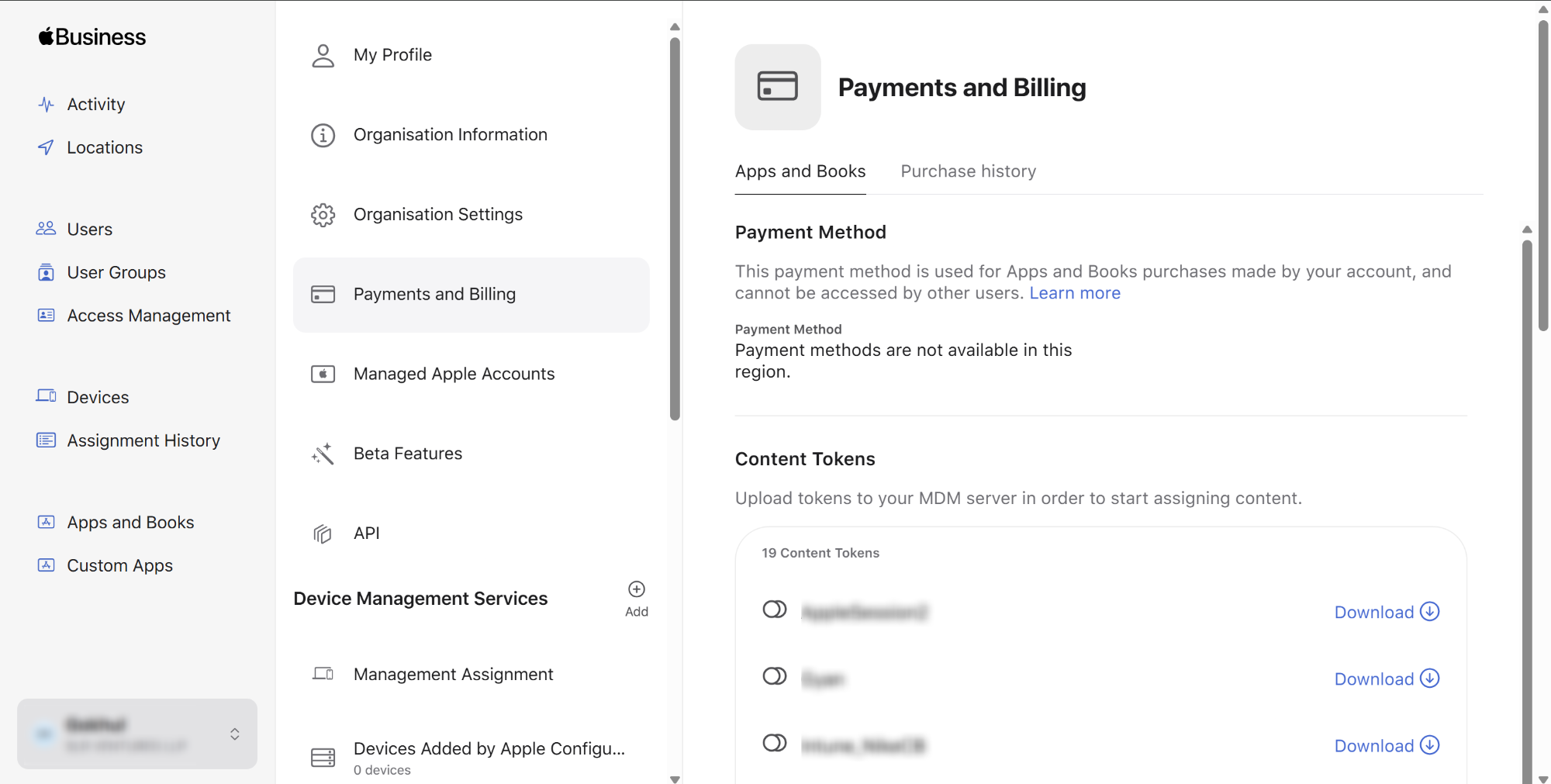Image resolution: width=1551 pixels, height=784 pixels.
Task: Click the Management Assignment device icon
Action: pyautogui.click(x=323, y=674)
